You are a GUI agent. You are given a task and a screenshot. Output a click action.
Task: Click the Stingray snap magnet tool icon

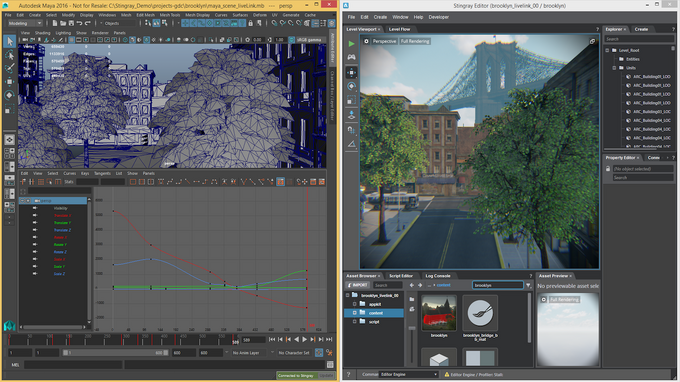pos(351,129)
